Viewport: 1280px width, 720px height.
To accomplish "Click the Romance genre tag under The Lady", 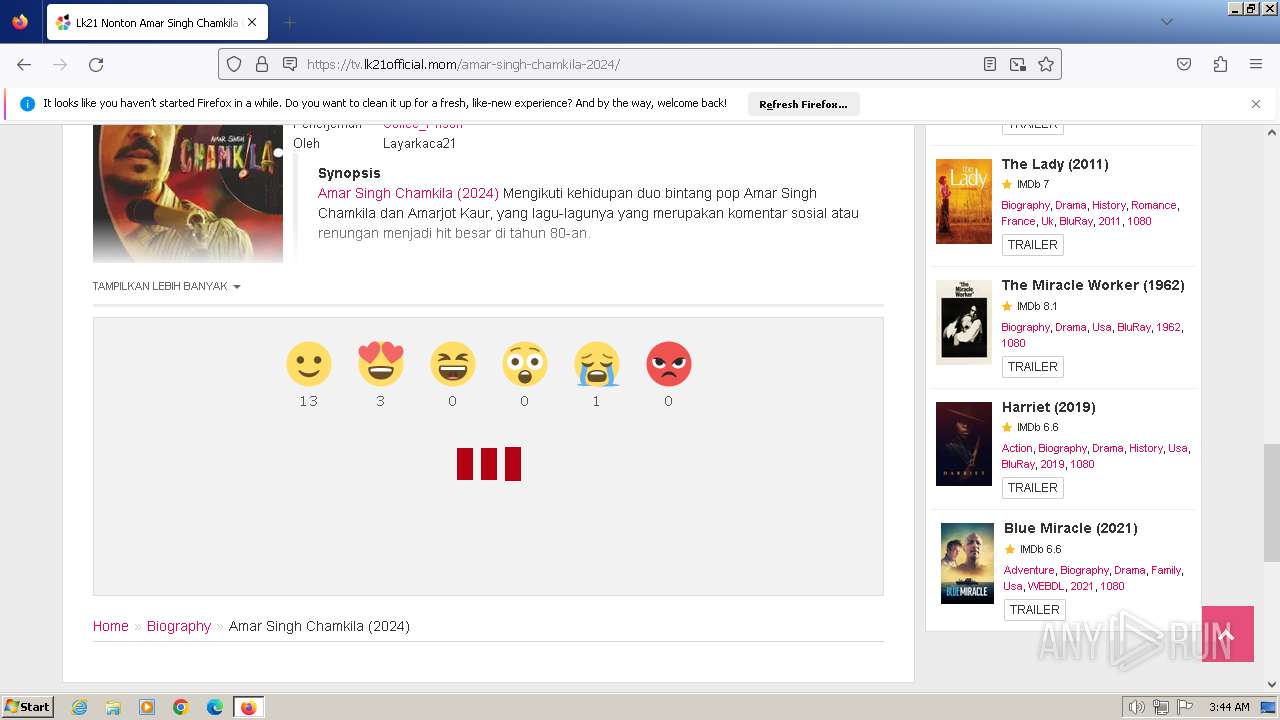I will (1154, 205).
